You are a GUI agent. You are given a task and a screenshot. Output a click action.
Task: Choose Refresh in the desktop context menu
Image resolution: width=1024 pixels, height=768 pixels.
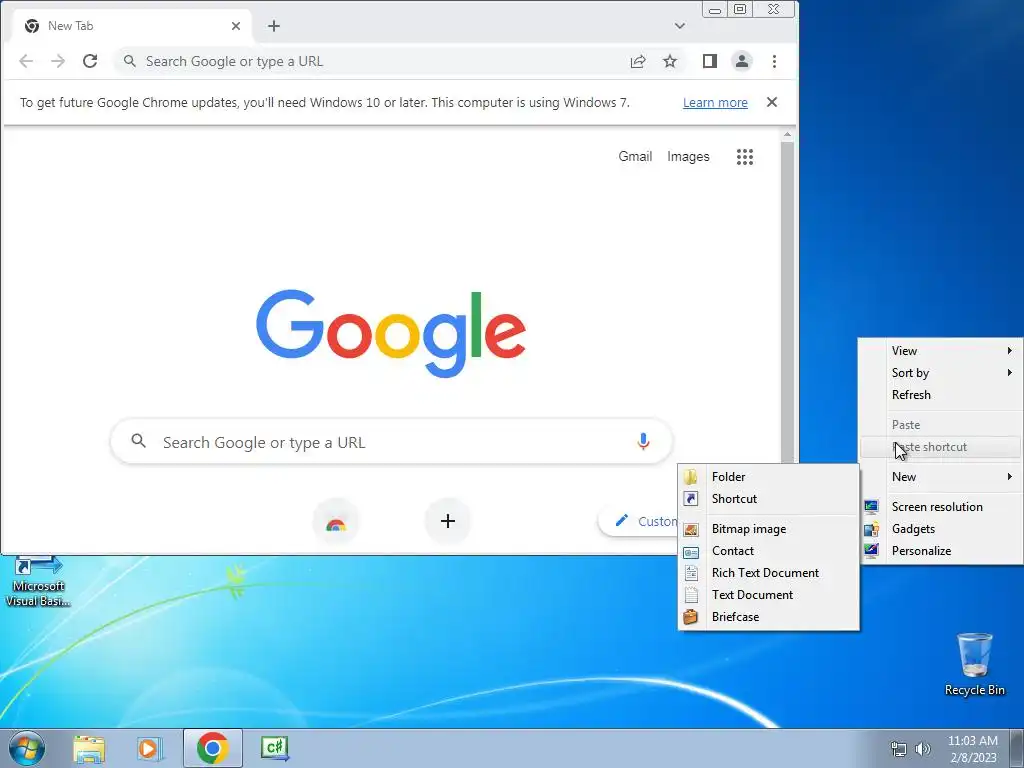click(940, 395)
